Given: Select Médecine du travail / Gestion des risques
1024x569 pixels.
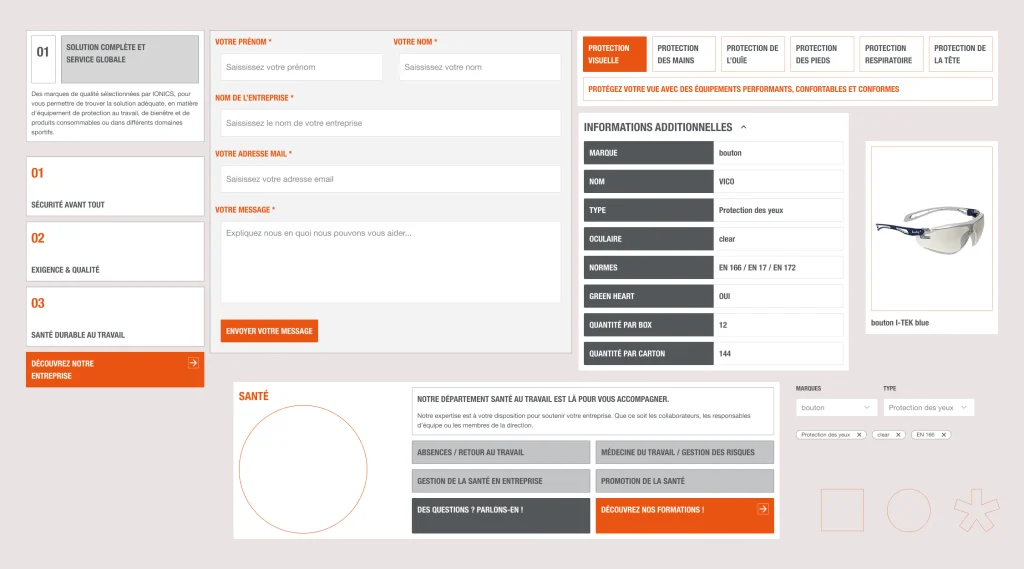Looking at the screenshot, I should (x=684, y=452).
